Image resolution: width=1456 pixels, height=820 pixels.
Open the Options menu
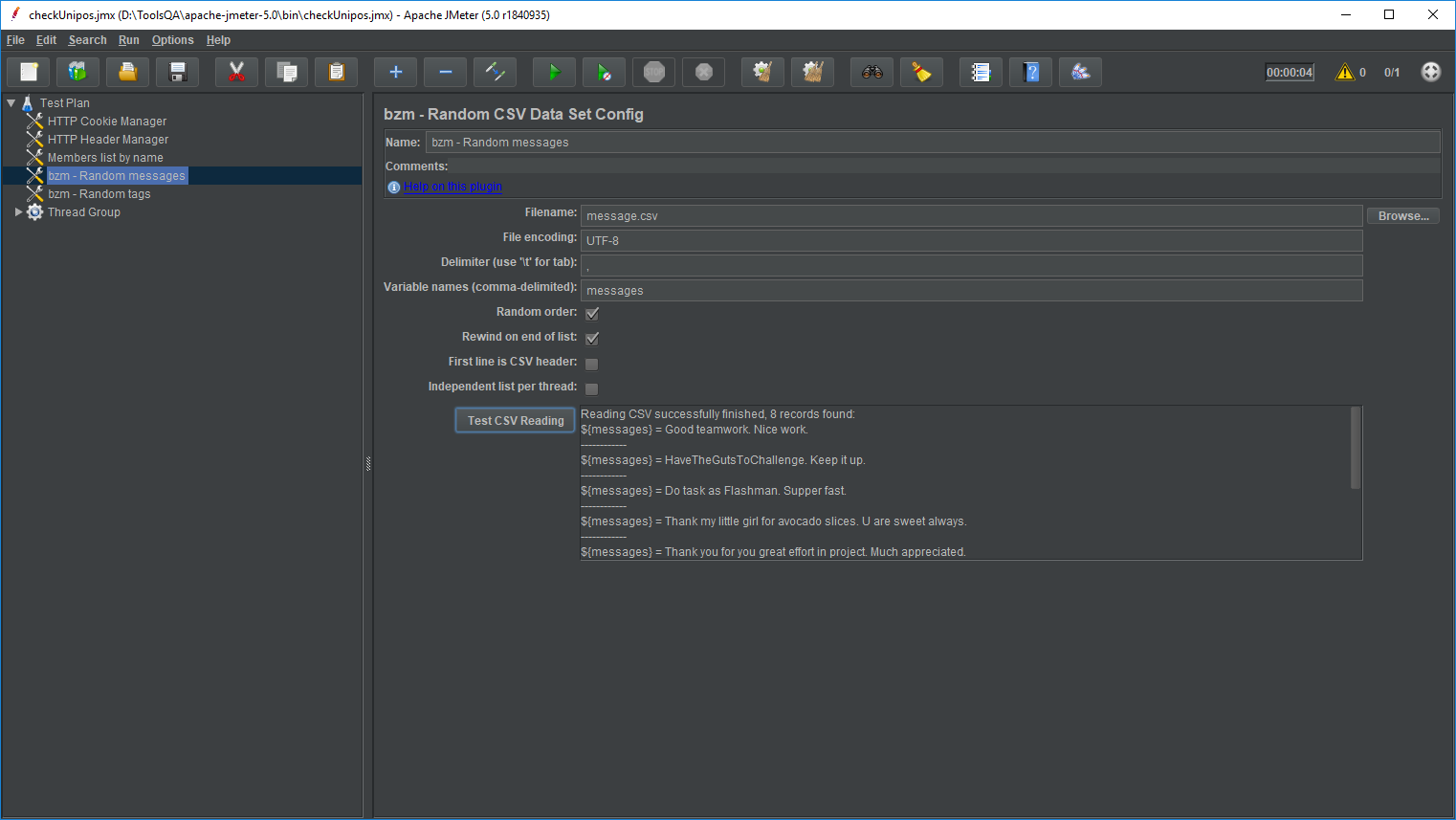click(173, 40)
